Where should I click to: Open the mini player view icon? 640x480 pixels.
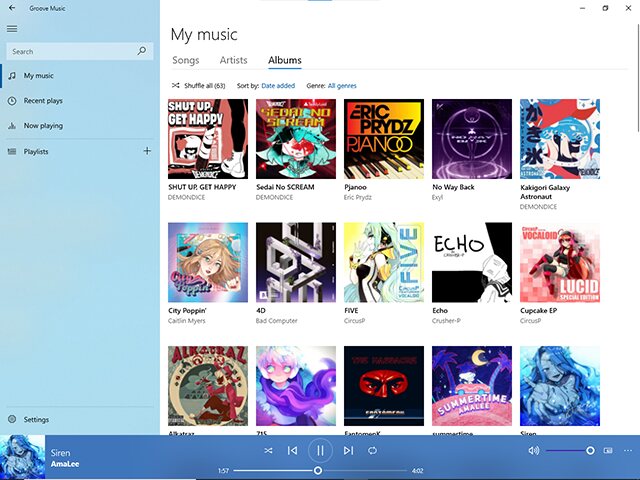[608, 451]
